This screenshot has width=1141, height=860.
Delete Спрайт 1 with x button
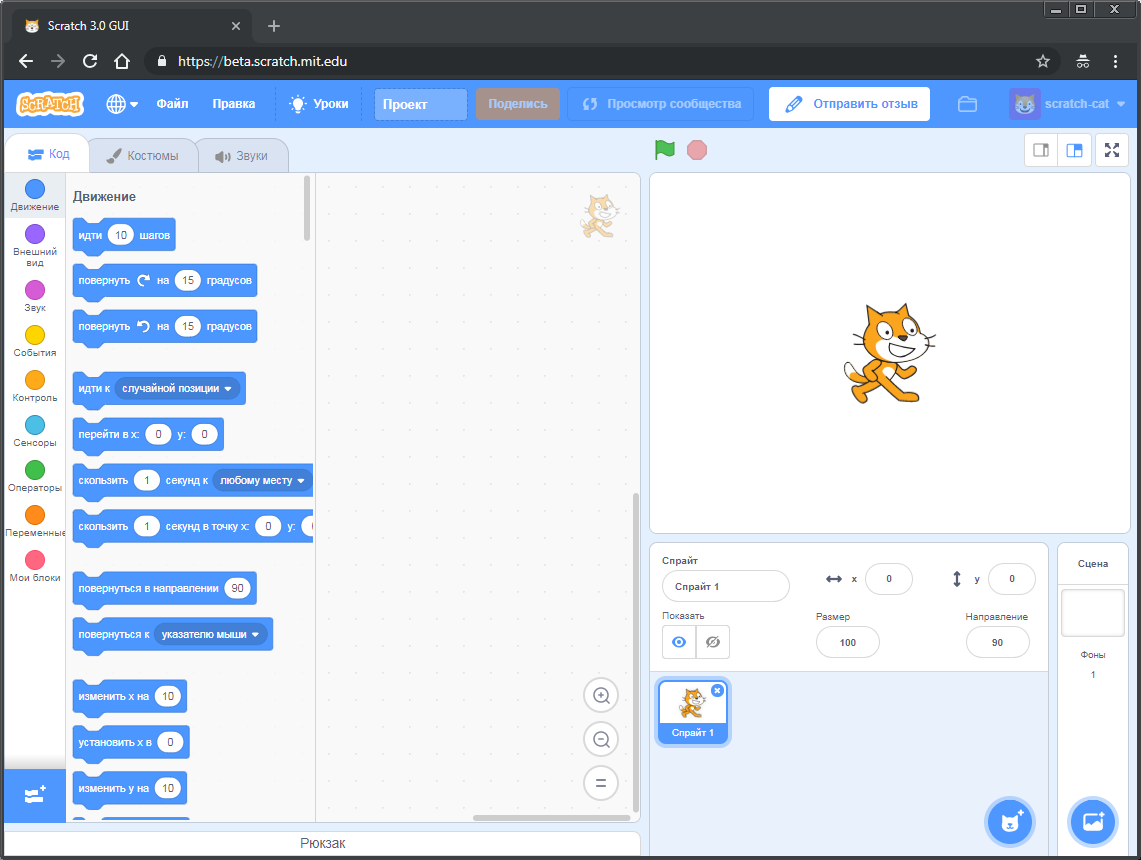717,690
